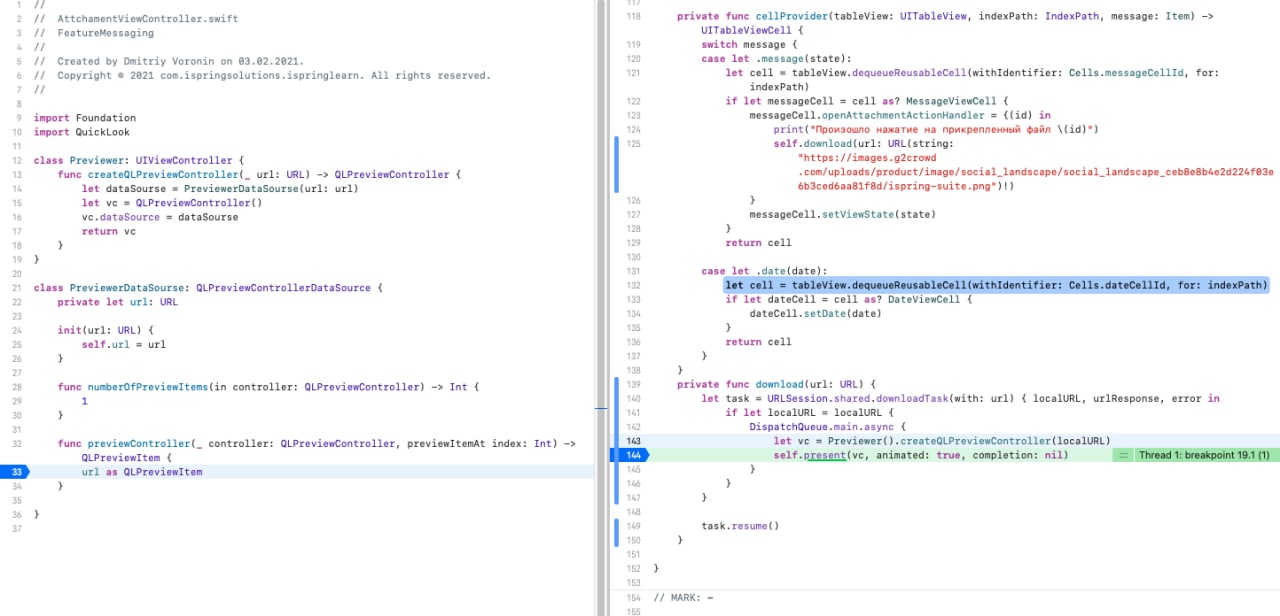Click 'UIViewController' in the Previewer class declaration
This screenshot has width=1280, height=616.
(x=184, y=160)
